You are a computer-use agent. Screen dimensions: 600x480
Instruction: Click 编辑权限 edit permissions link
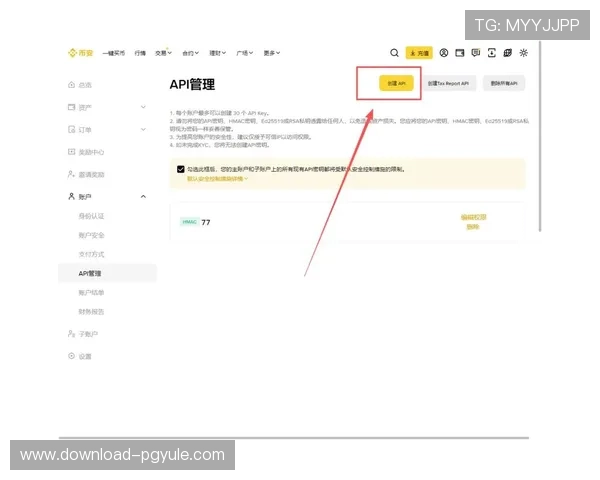[473, 217]
